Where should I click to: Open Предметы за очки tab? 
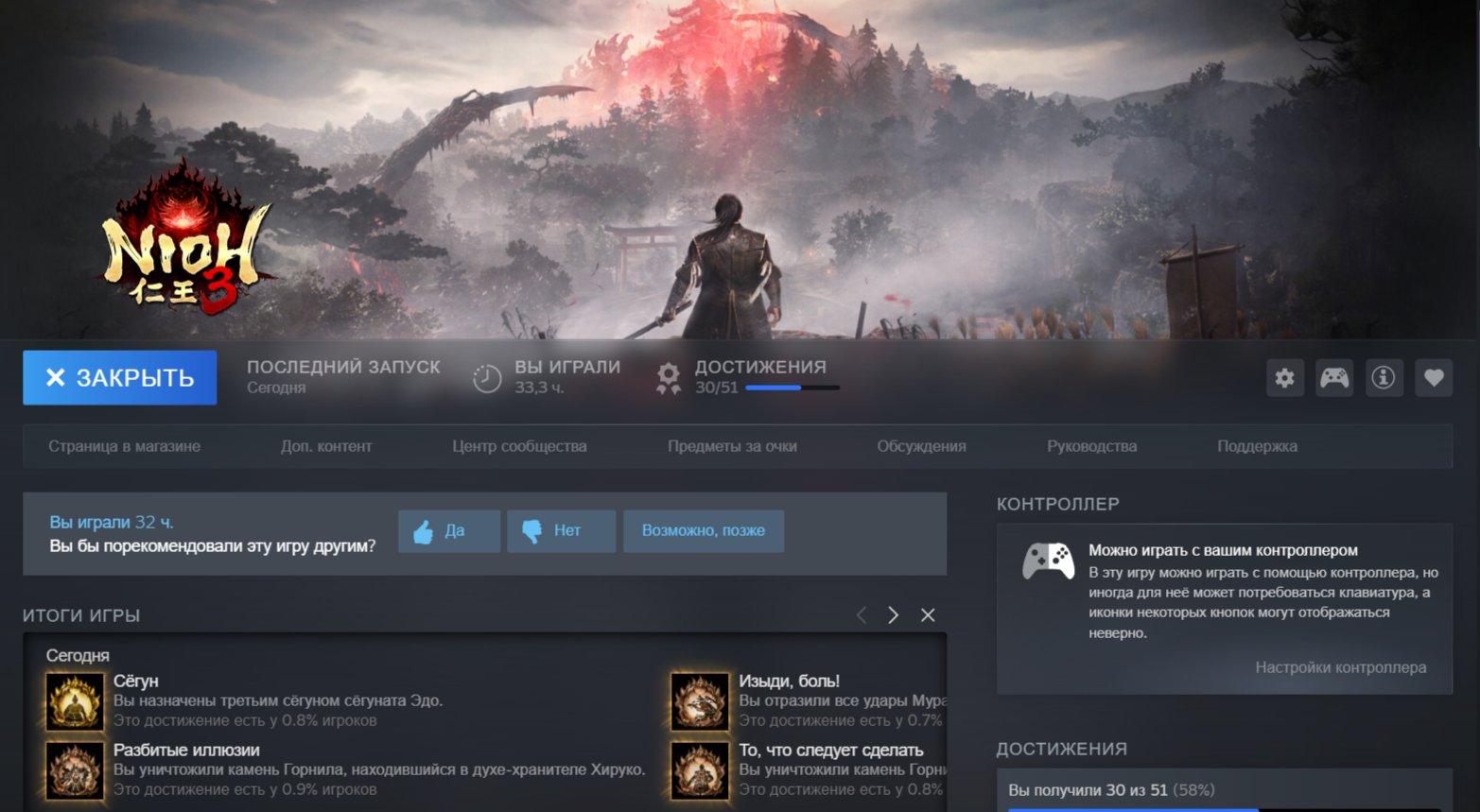[x=732, y=446]
